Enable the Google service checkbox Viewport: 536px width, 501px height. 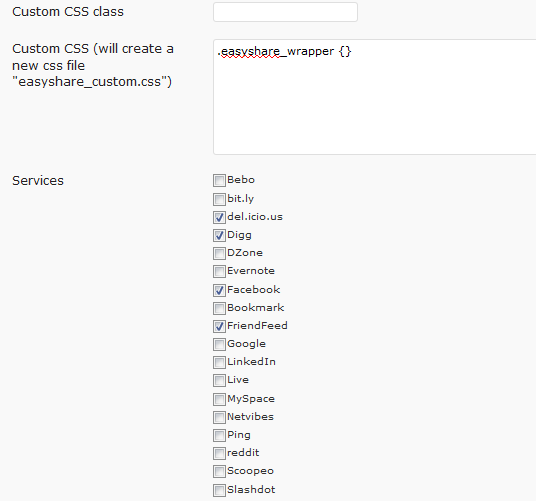click(219, 344)
